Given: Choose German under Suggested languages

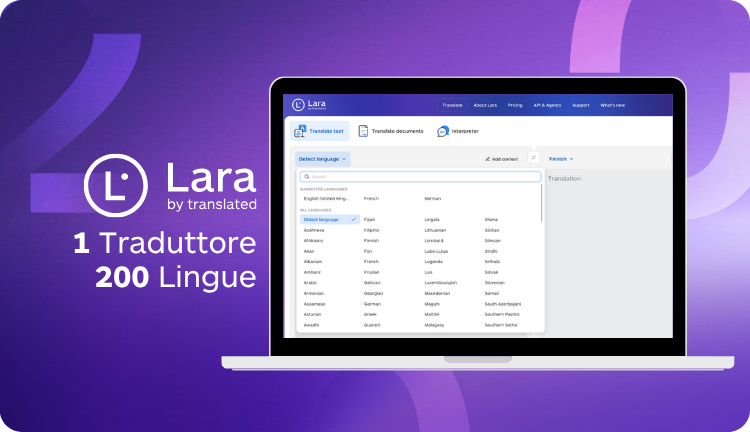Looking at the screenshot, I should coord(432,199).
